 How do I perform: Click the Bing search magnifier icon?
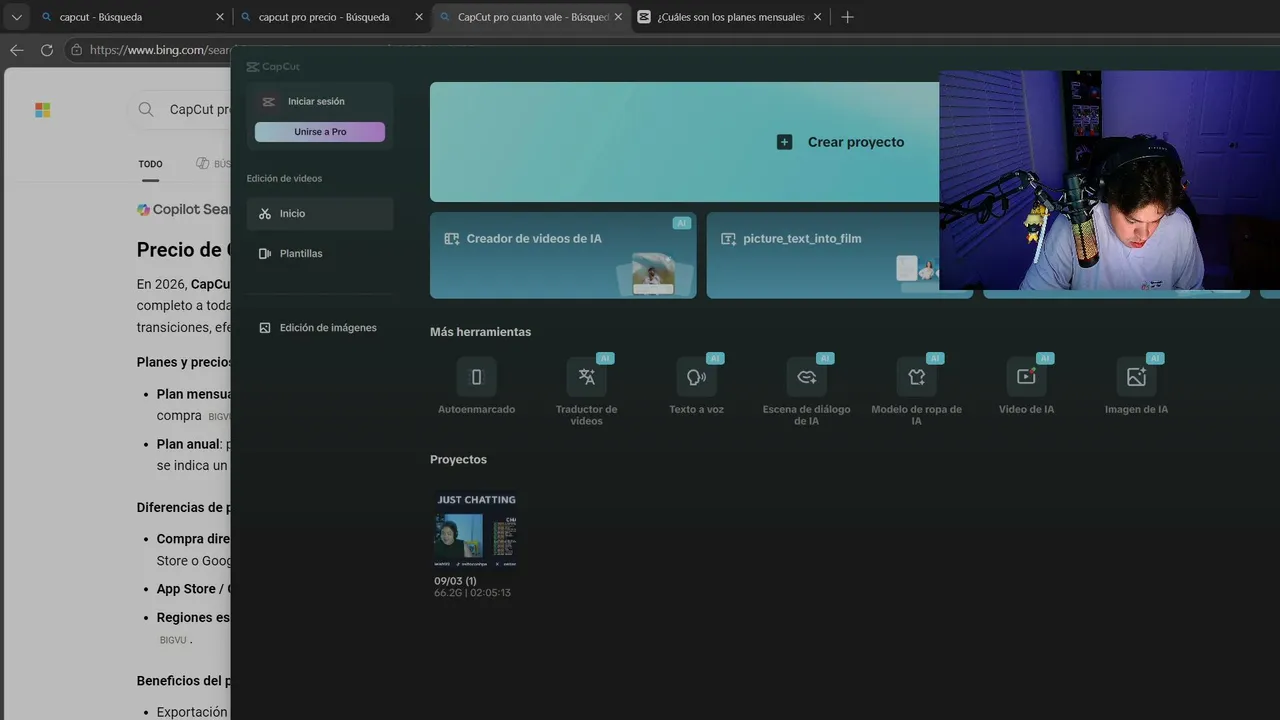146,110
